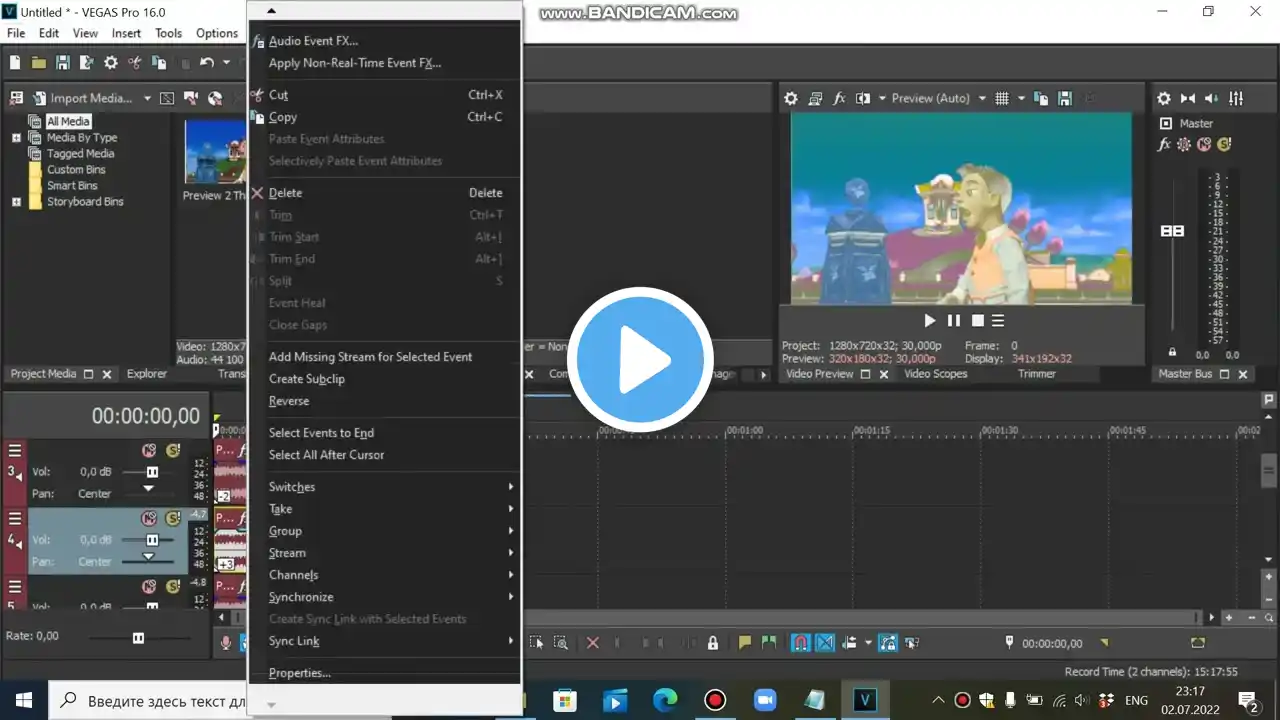Expand the Storyboard Bins tree node
Image resolution: width=1280 pixels, height=720 pixels.
click(x=16, y=202)
